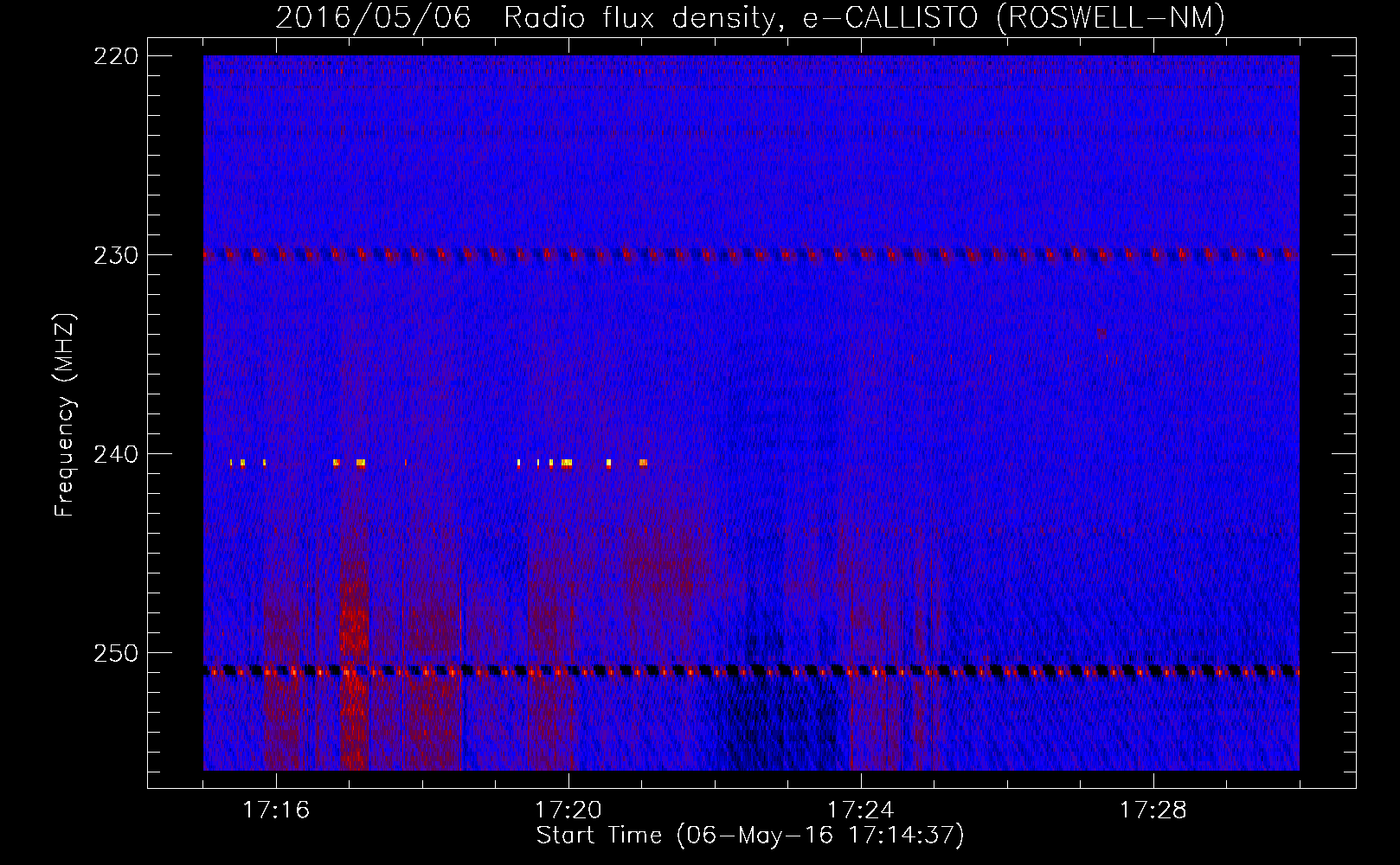Click the plot title 'Radio flux density, e-CALLISTO (ROSWELL-NM)'

click(x=864, y=17)
